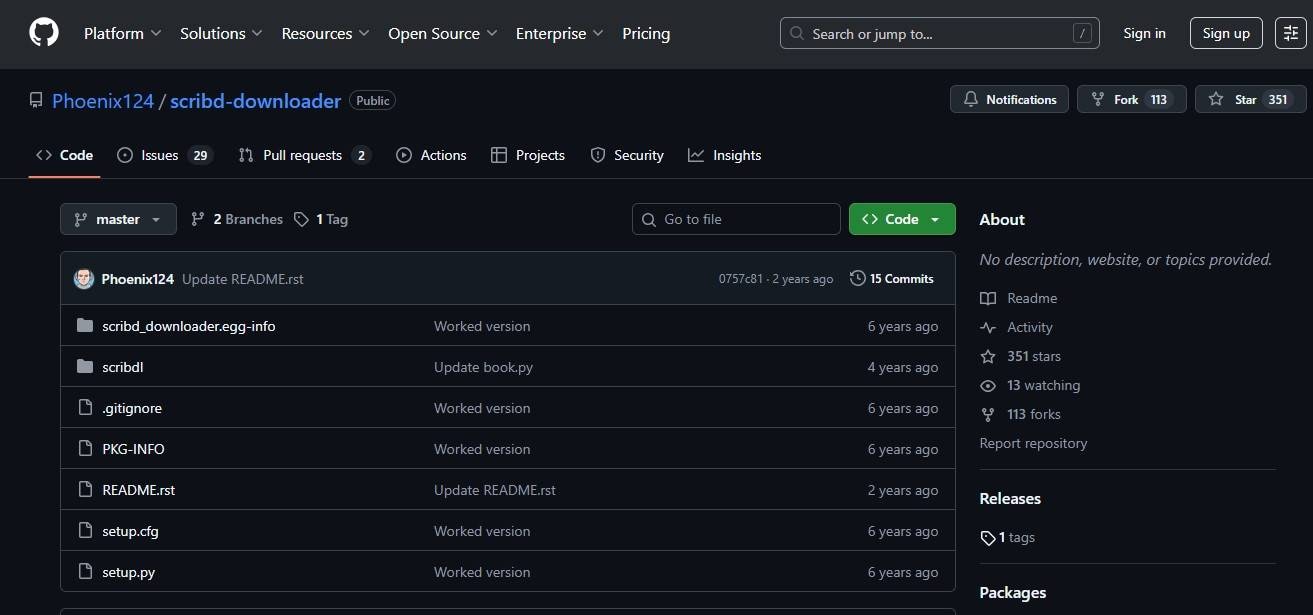
Task: Click the fork icon beside 113 forks
Action: pyautogui.click(x=988, y=414)
